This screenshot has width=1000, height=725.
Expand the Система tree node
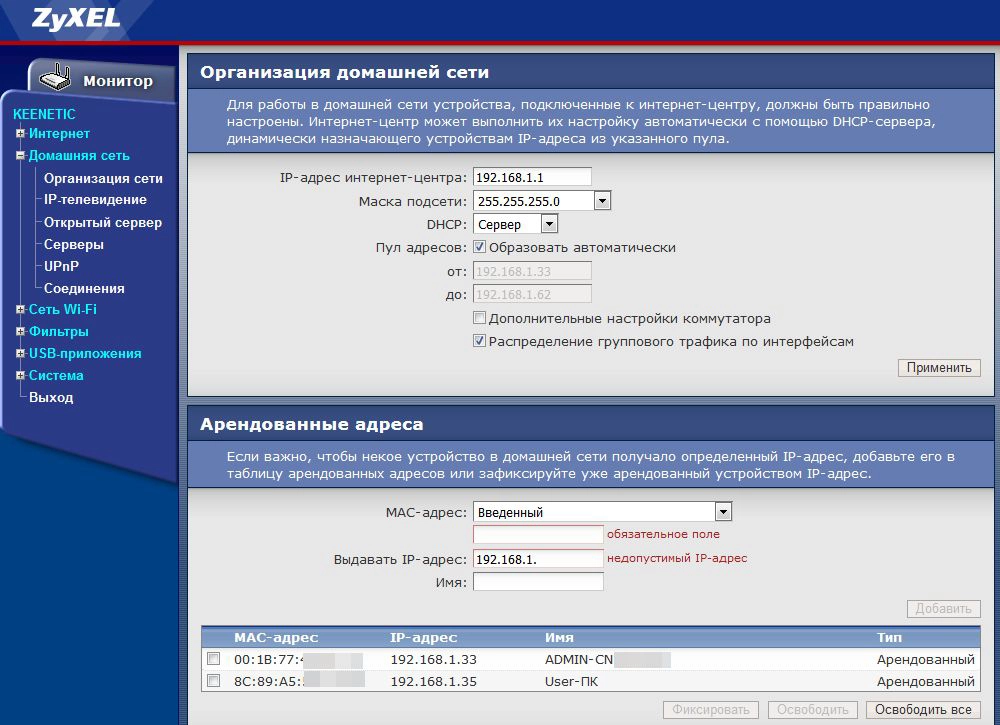[20, 376]
